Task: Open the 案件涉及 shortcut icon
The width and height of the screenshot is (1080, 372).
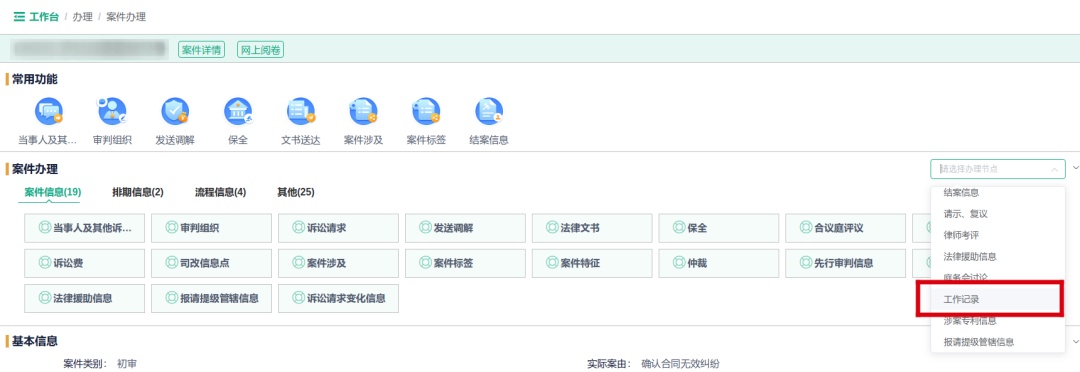Action: [x=363, y=112]
